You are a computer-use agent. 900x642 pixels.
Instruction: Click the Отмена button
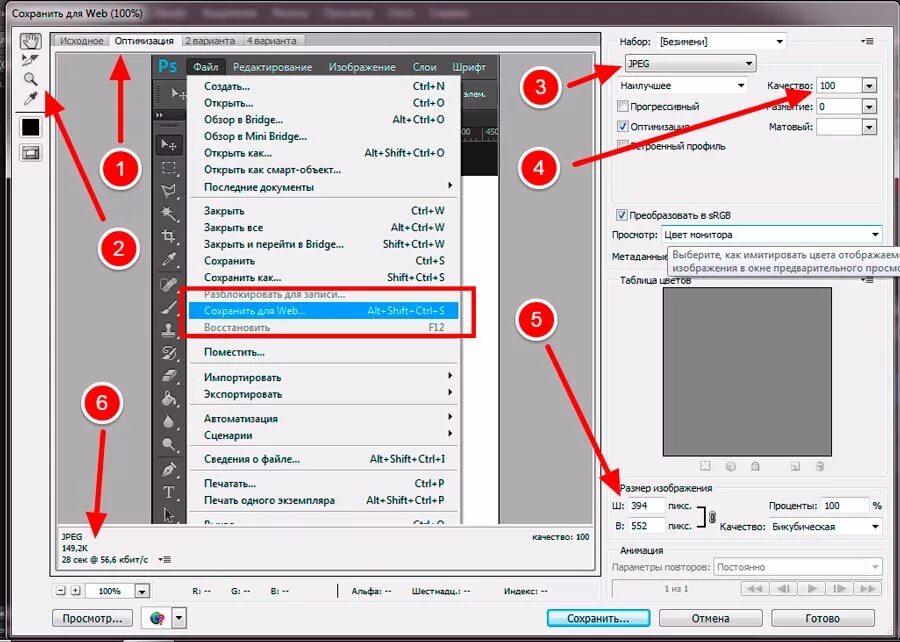711,618
